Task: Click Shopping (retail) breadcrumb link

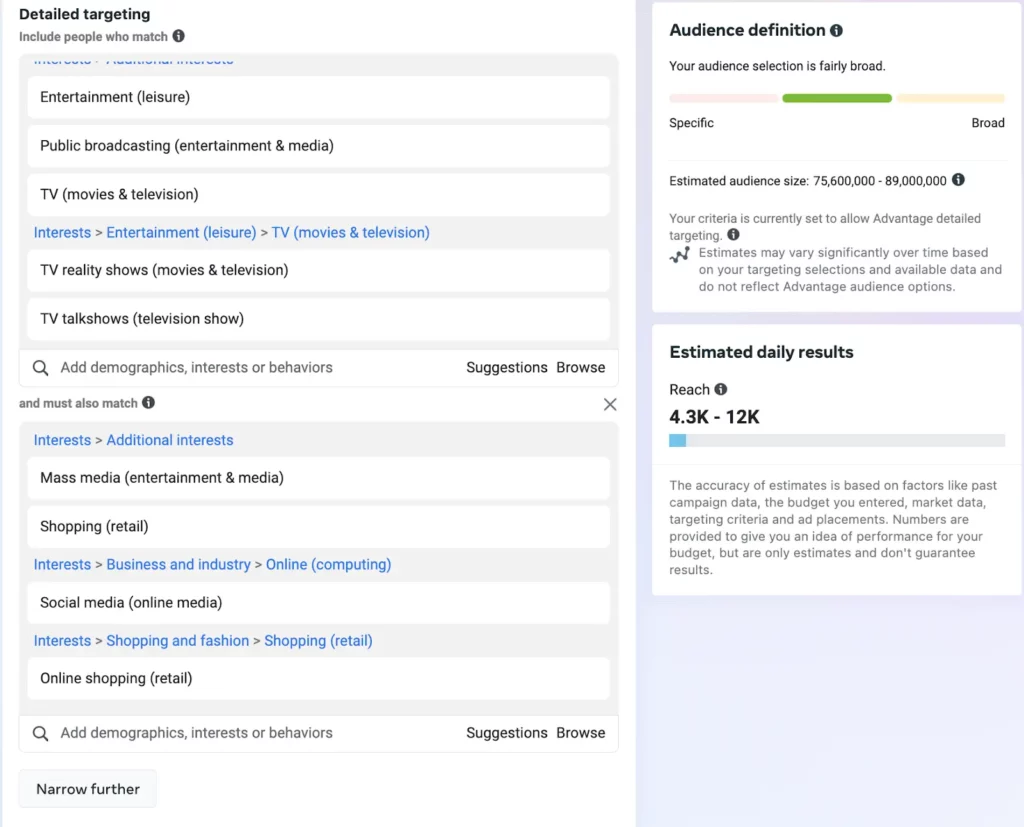Action: (318, 641)
